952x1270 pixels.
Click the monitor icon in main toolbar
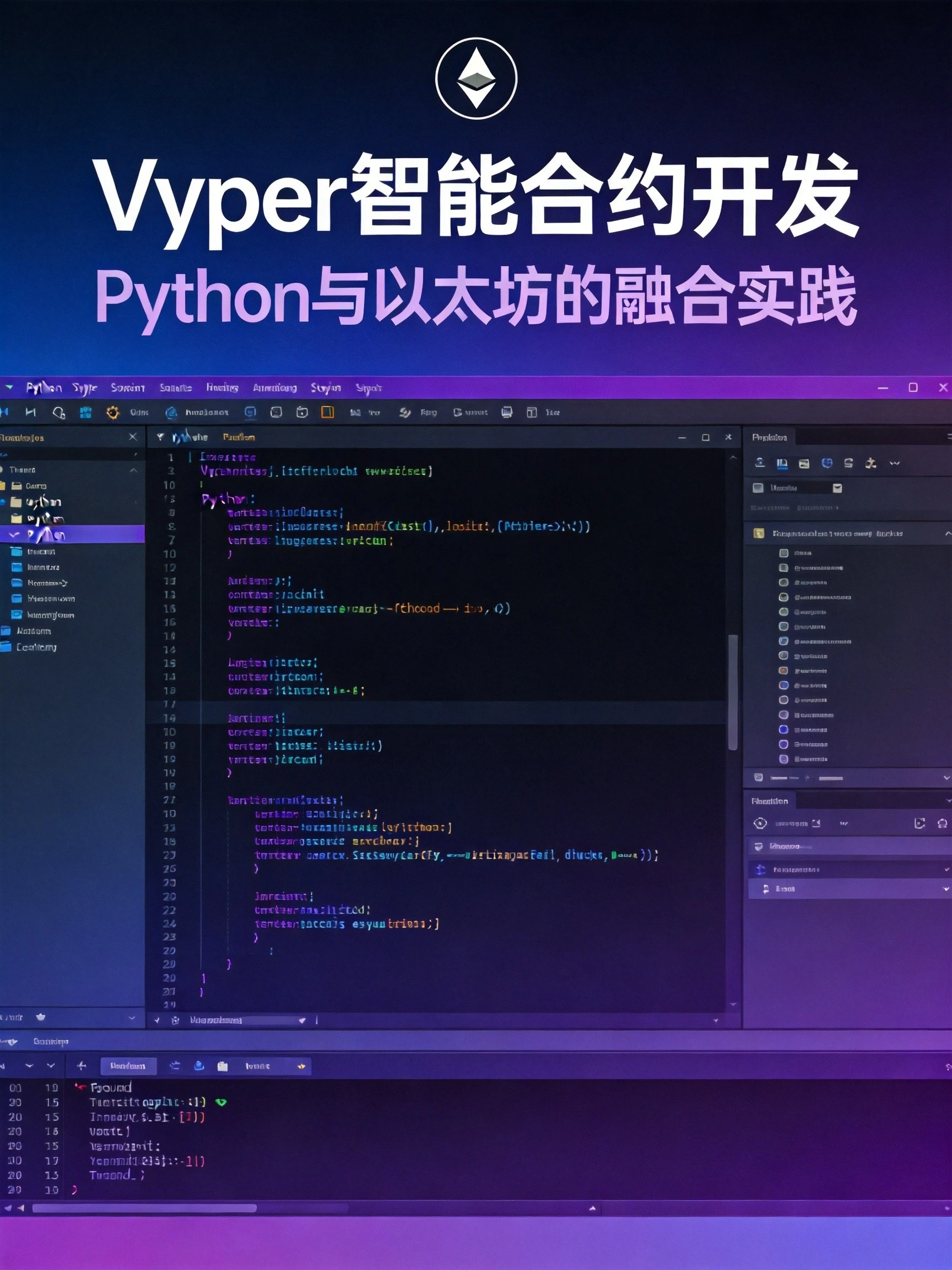(x=507, y=412)
